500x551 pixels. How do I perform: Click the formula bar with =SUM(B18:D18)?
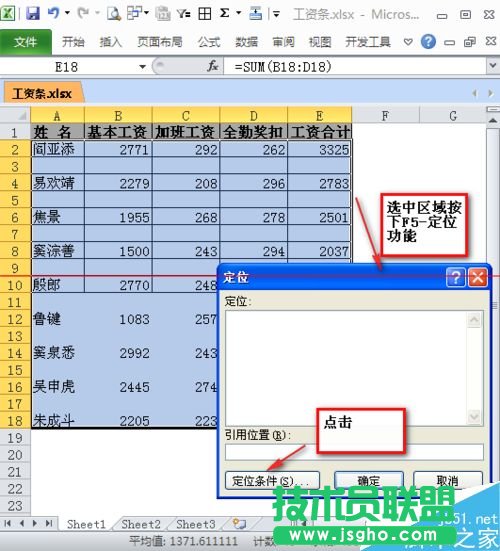(355, 66)
